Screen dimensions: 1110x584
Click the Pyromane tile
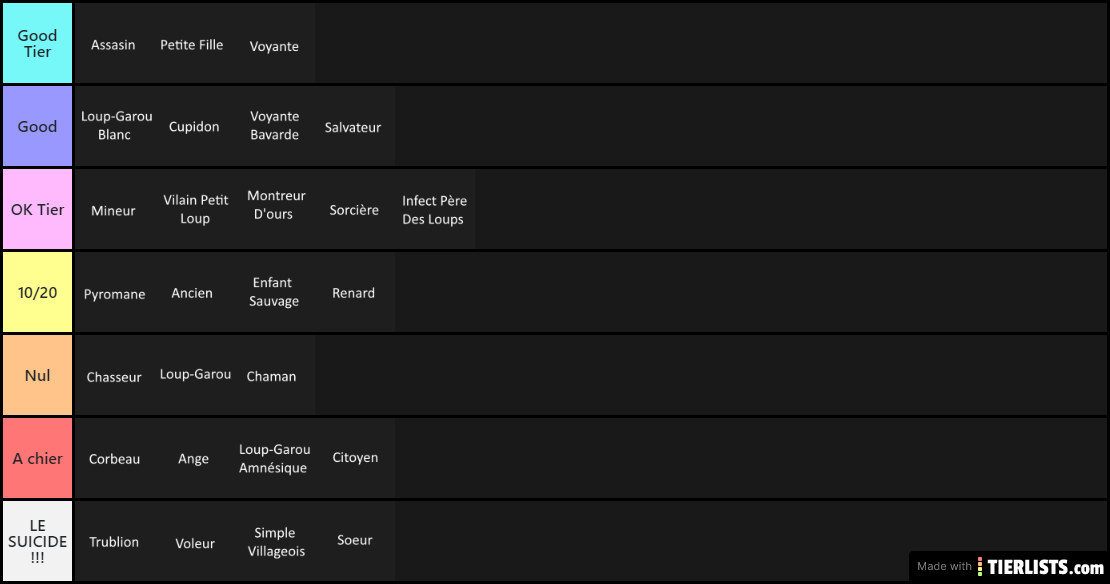(115, 292)
